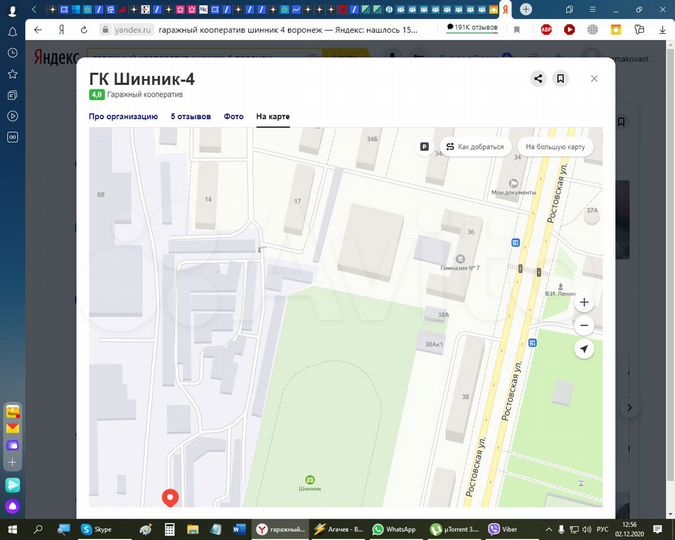Open the Yandex browser menu hamburger
The image size is (675, 540).
[x=593, y=9]
